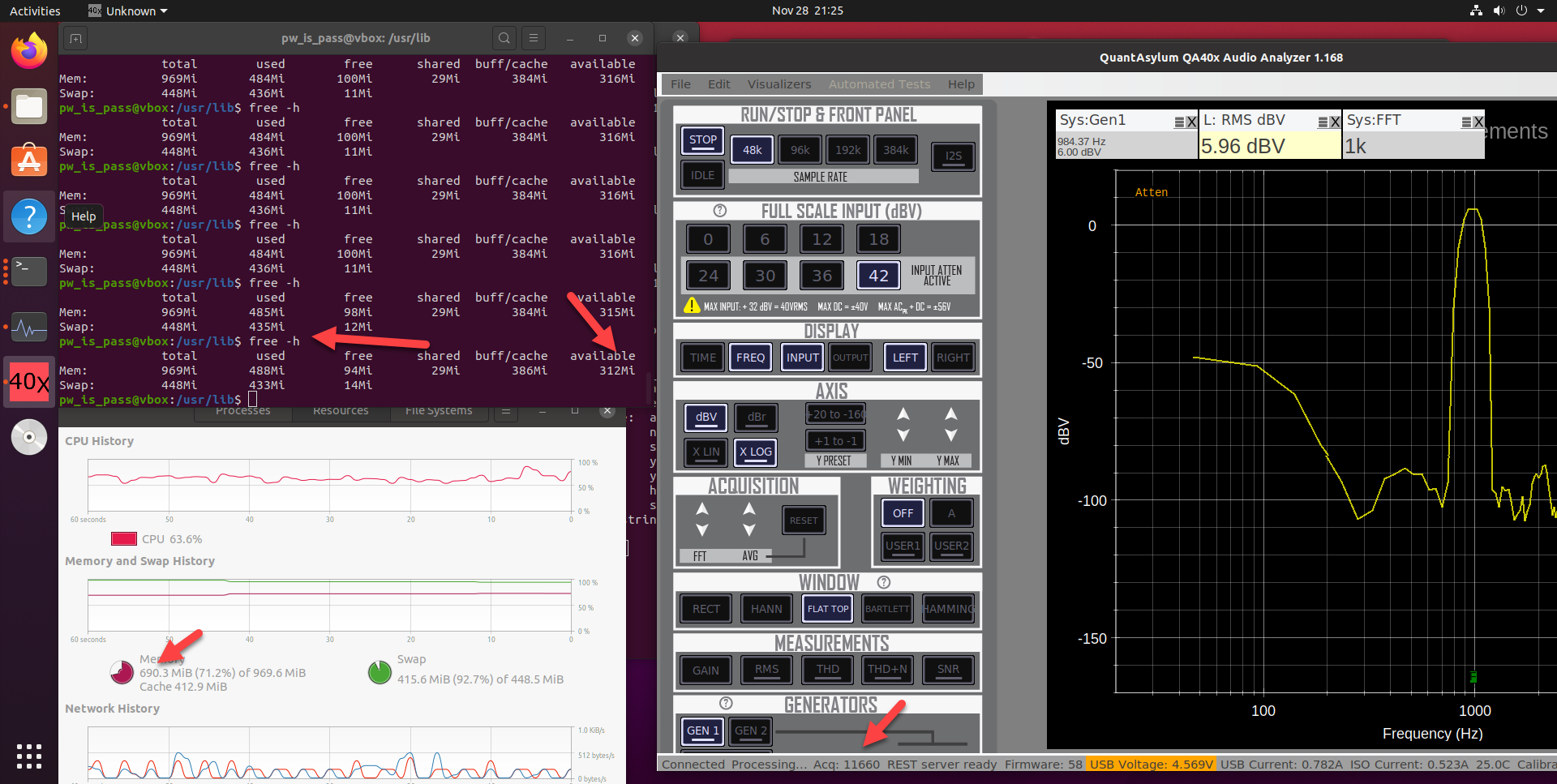Open System Monitor from the dock
The width and height of the screenshot is (1557, 784).
point(29,327)
